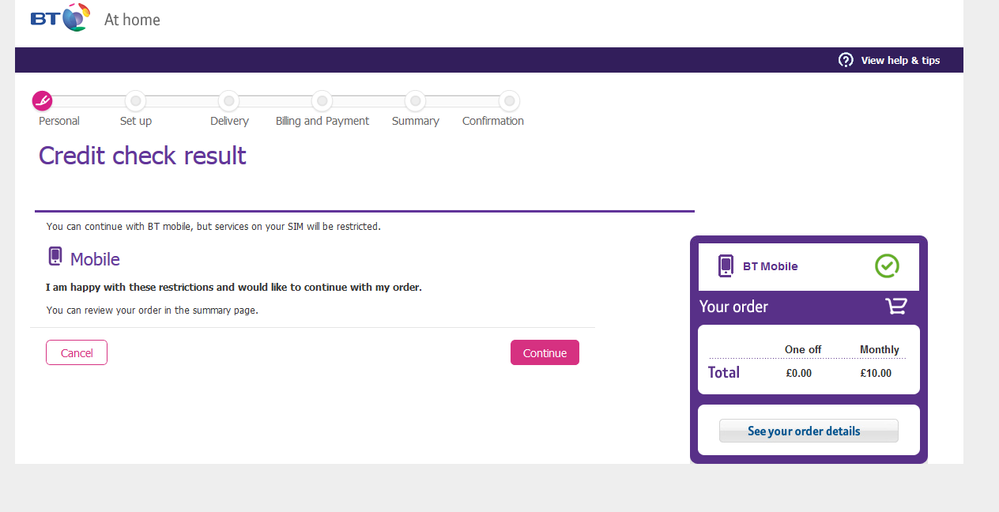Image resolution: width=999 pixels, height=512 pixels.
Task: Click the phone icon in the order panel
Action: [726, 266]
